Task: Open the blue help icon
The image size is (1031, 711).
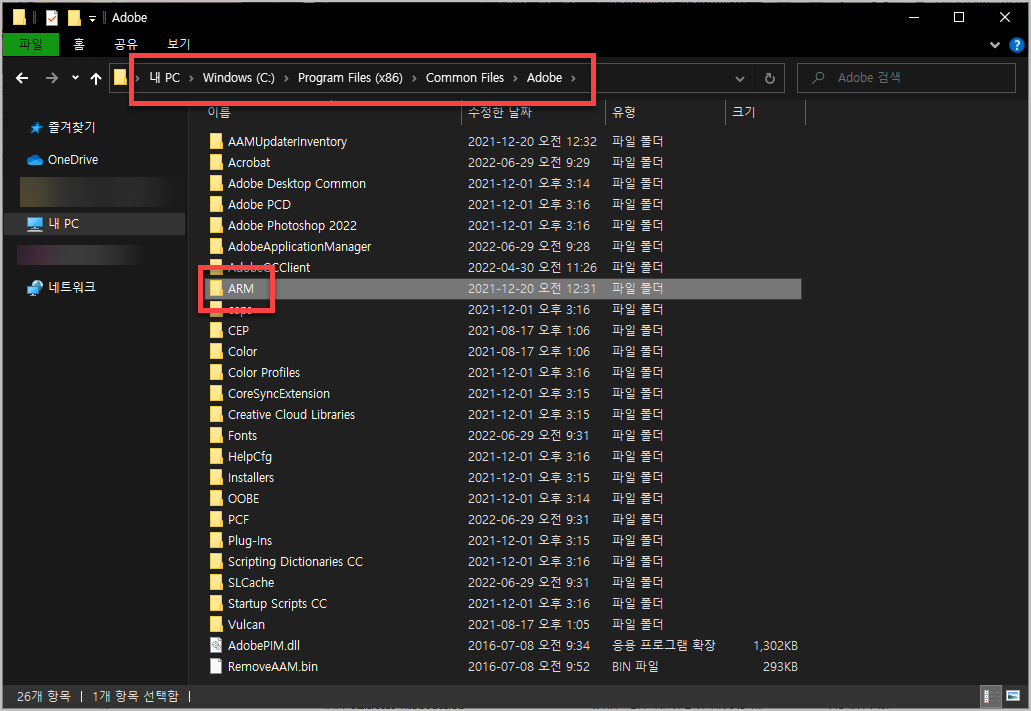Action: point(1017,45)
